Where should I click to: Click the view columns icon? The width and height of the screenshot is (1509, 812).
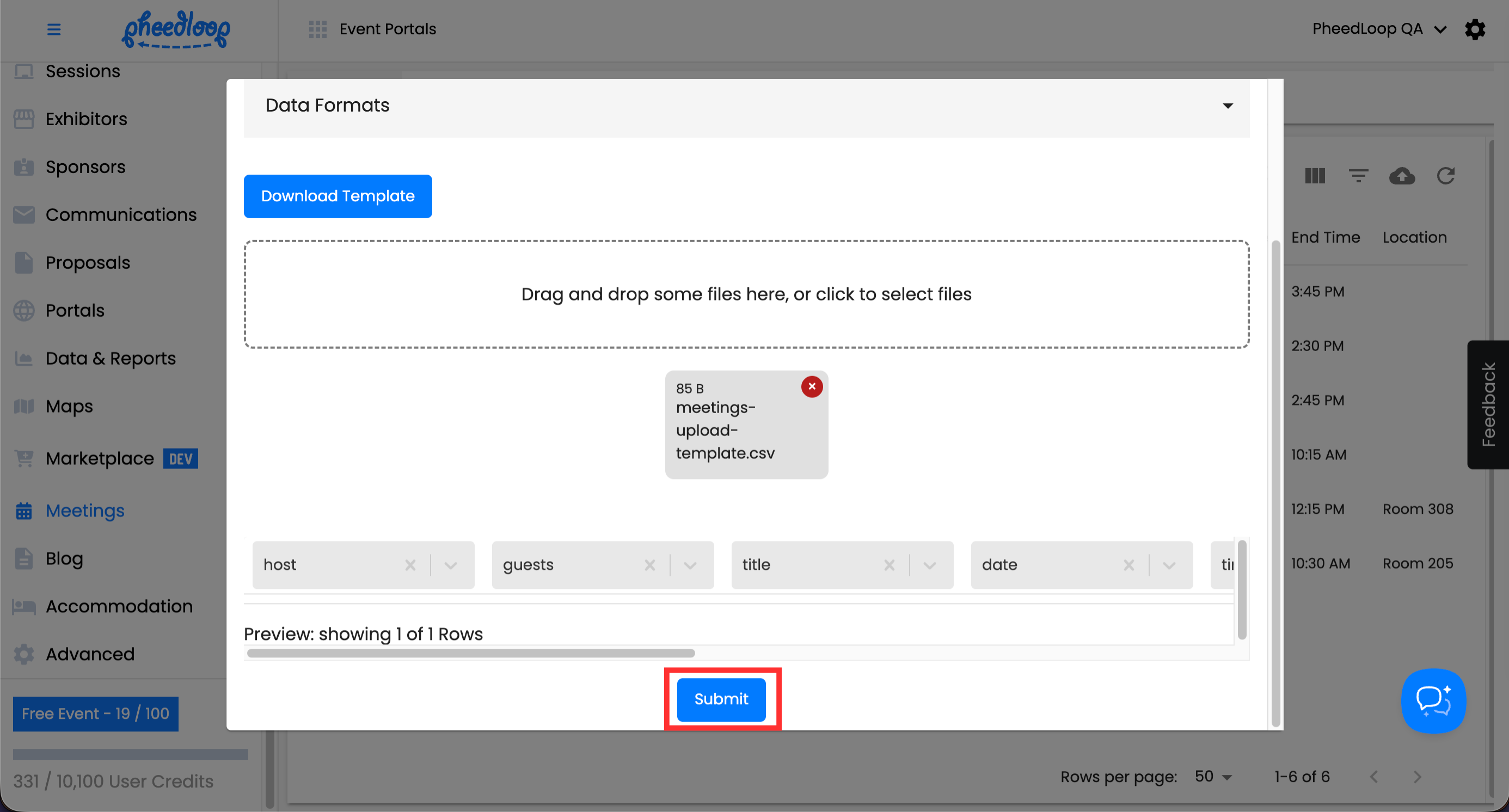tap(1315, 176)
